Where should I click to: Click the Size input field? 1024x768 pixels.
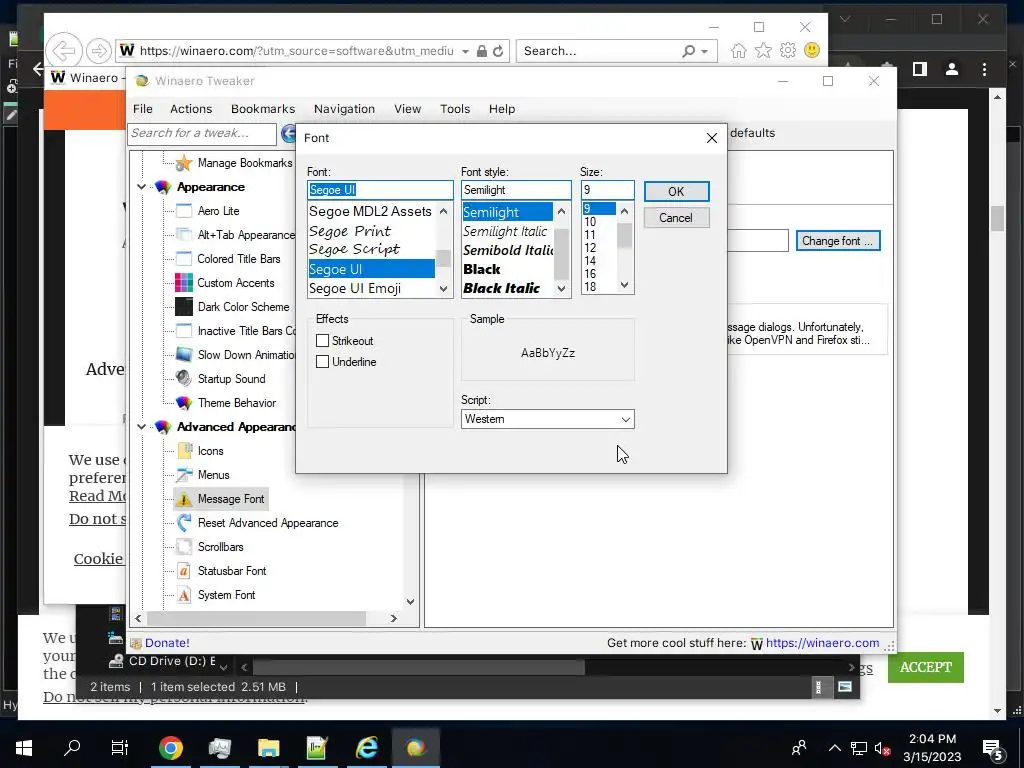[x=607, y=190]
